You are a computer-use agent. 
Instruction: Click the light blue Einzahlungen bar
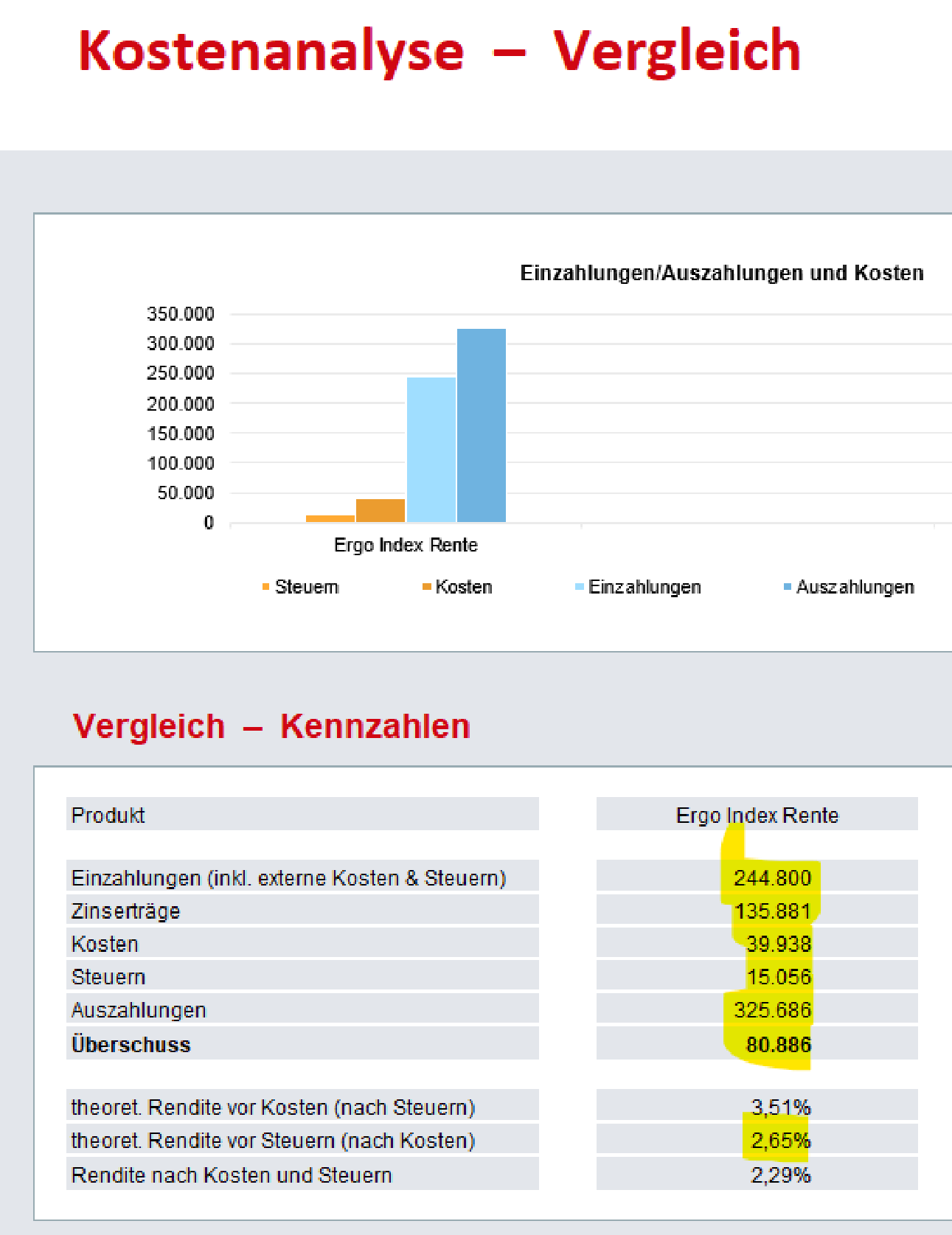[x=431, y=450]
